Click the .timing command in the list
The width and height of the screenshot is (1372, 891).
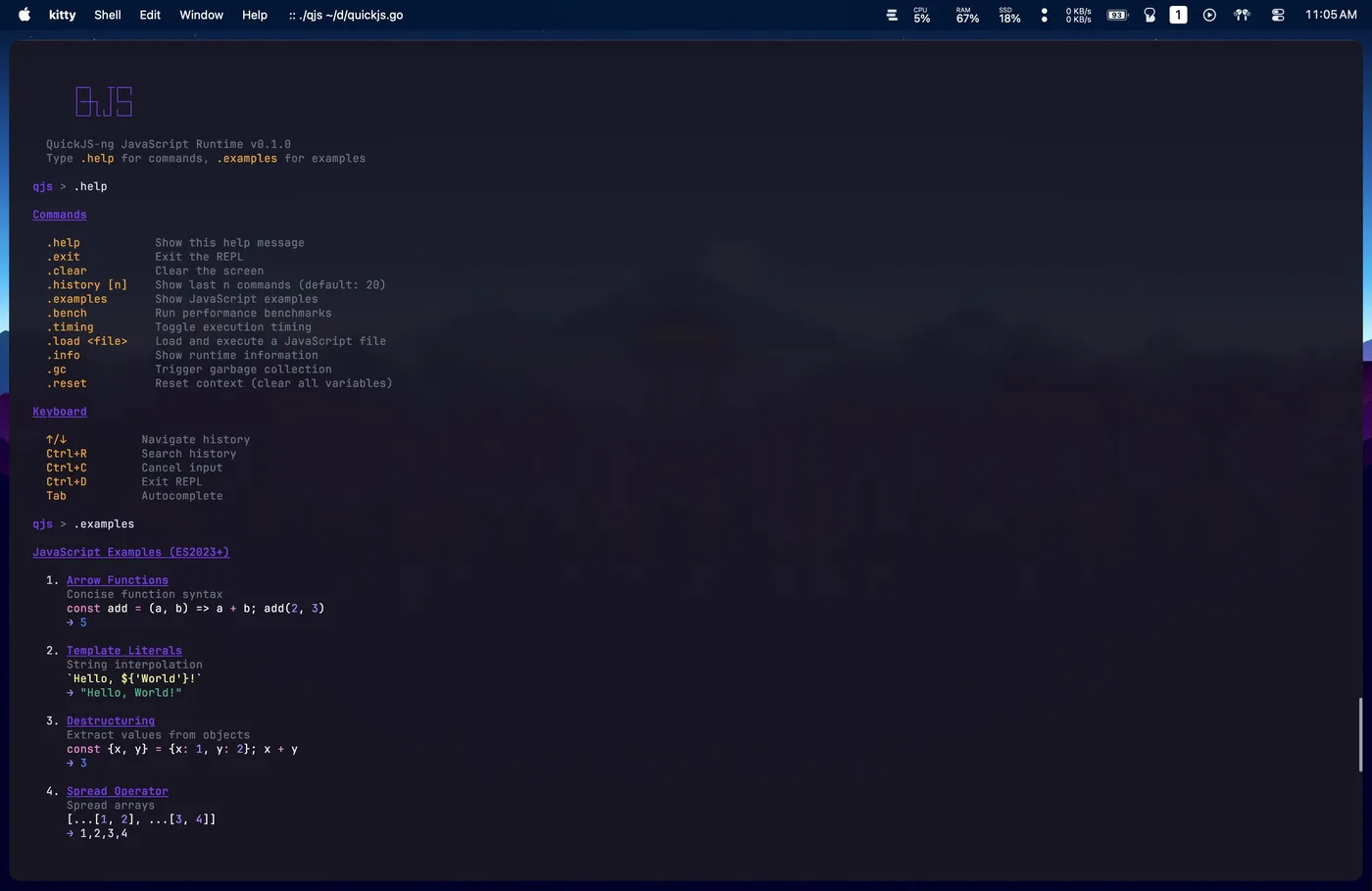(71, 327)
